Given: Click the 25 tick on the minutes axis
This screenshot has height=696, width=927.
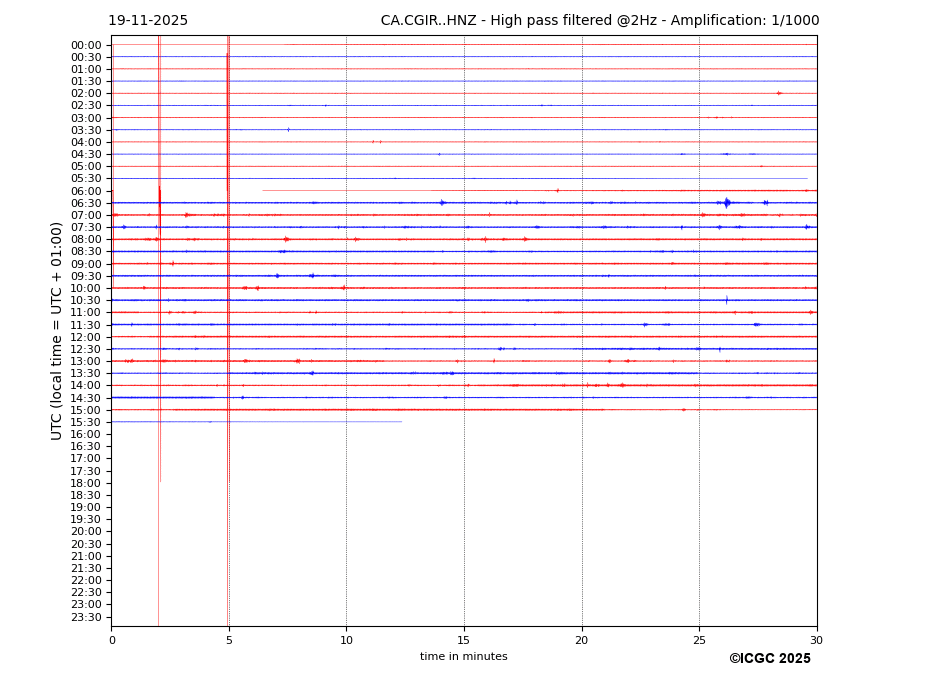Looking at the screenshot, I should tap(699, 640).
